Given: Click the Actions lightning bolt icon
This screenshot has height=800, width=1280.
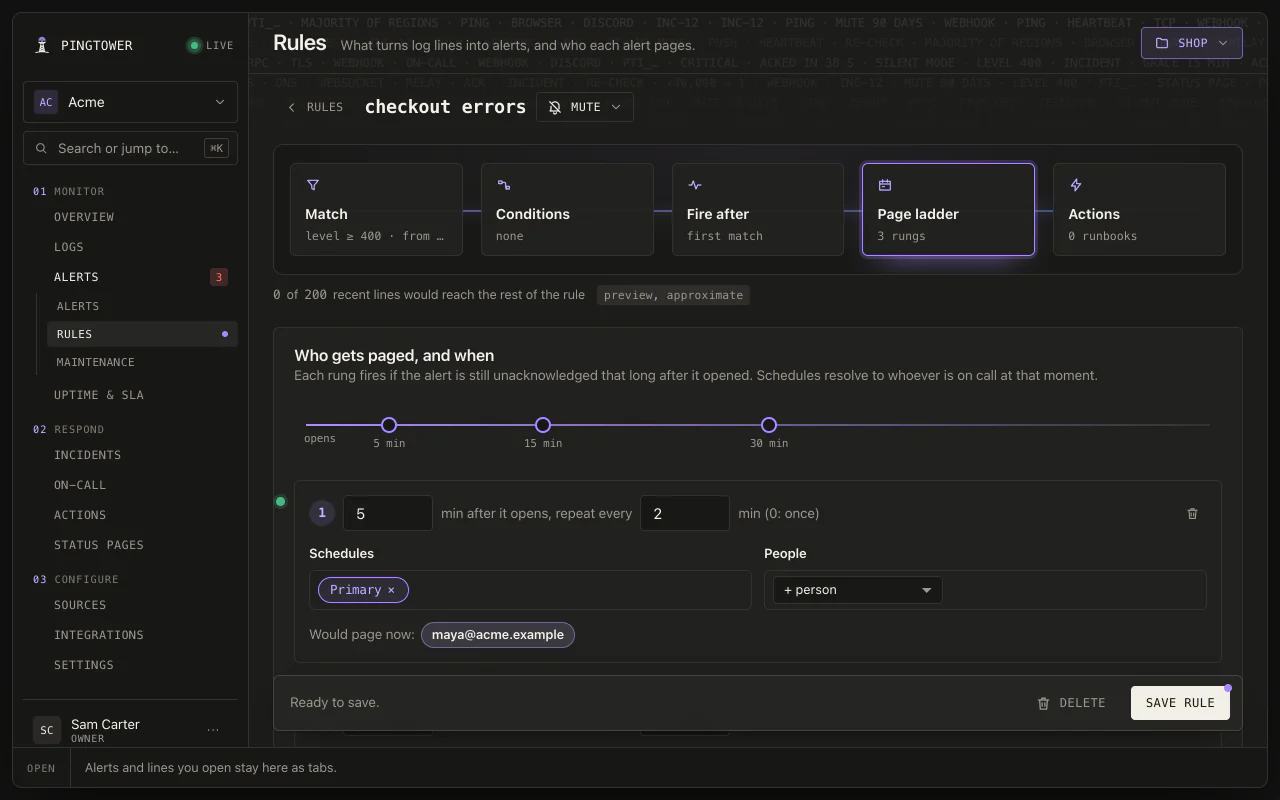Looking at the screenshot, I should tap(1076, 185).
